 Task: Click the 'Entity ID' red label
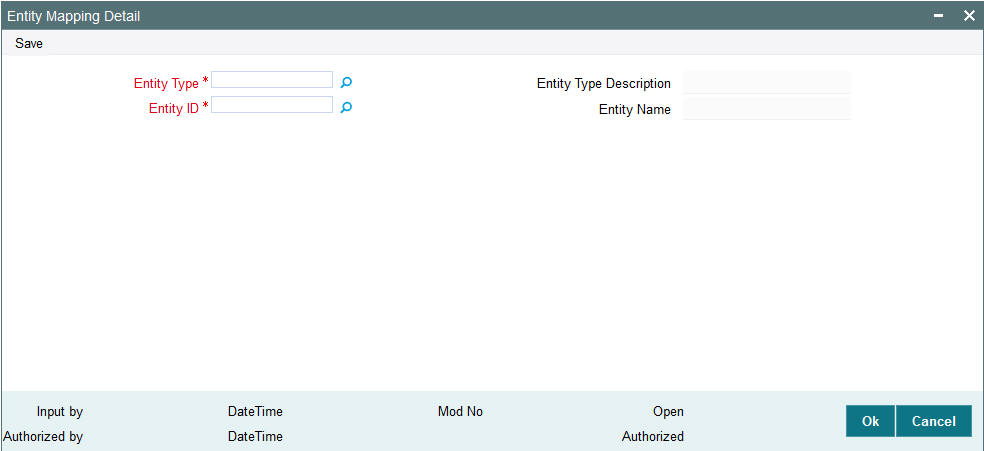174,109
